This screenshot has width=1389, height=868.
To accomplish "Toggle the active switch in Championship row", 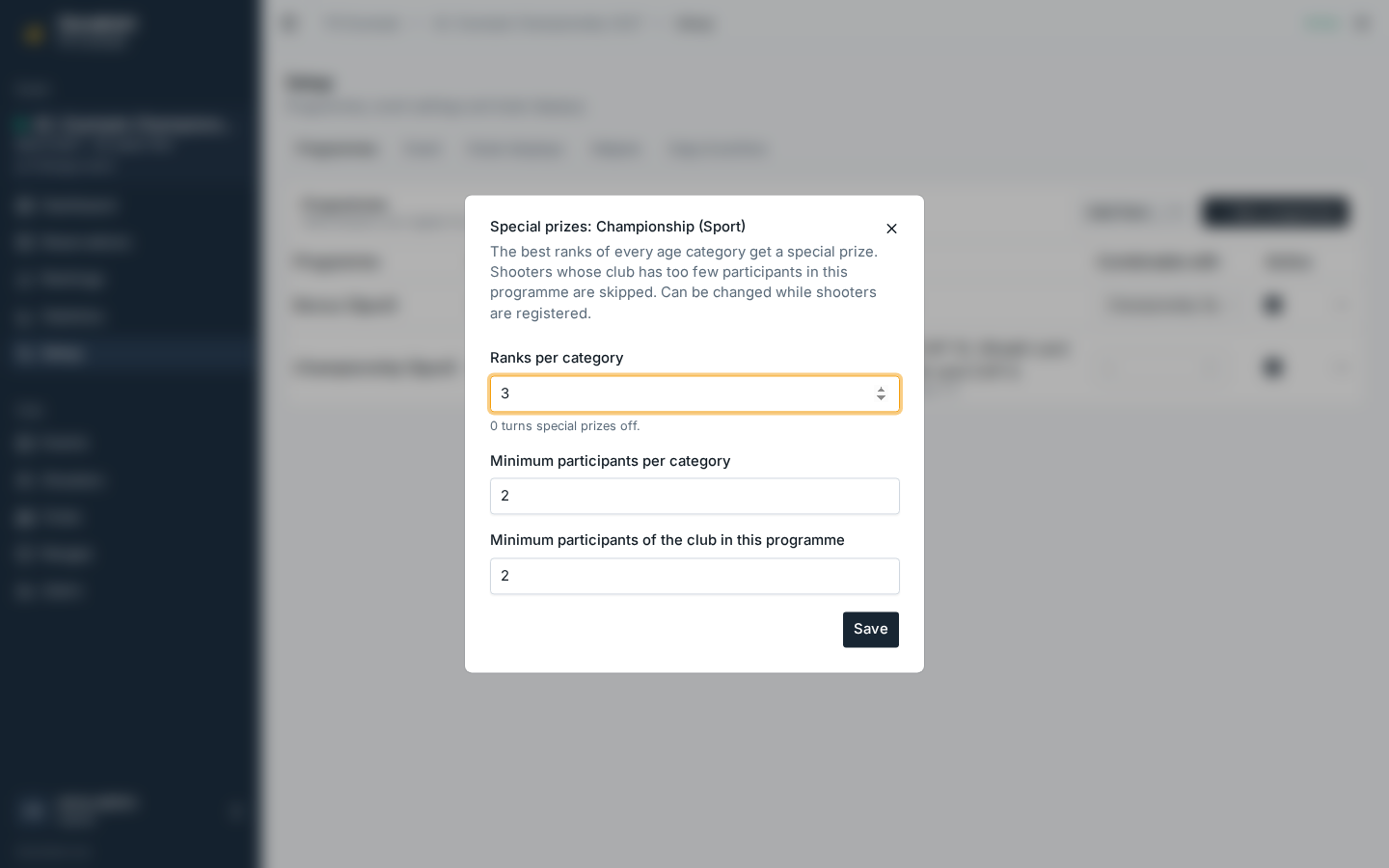I will (x=1273, y=367).
